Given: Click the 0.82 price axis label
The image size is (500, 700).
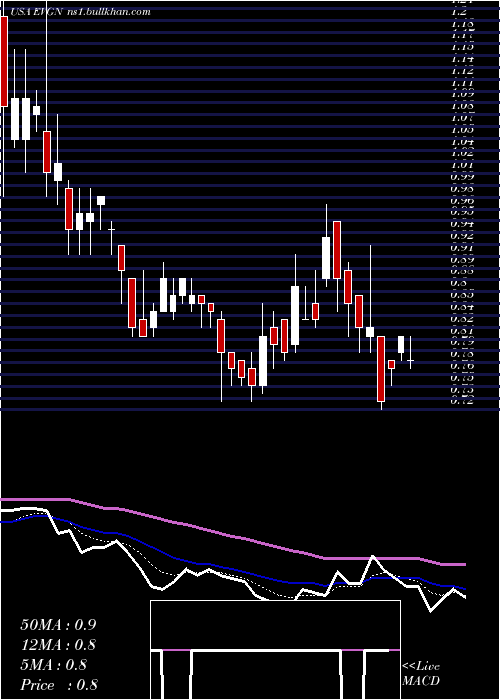Looking at the screenshot, I should 462,319.
